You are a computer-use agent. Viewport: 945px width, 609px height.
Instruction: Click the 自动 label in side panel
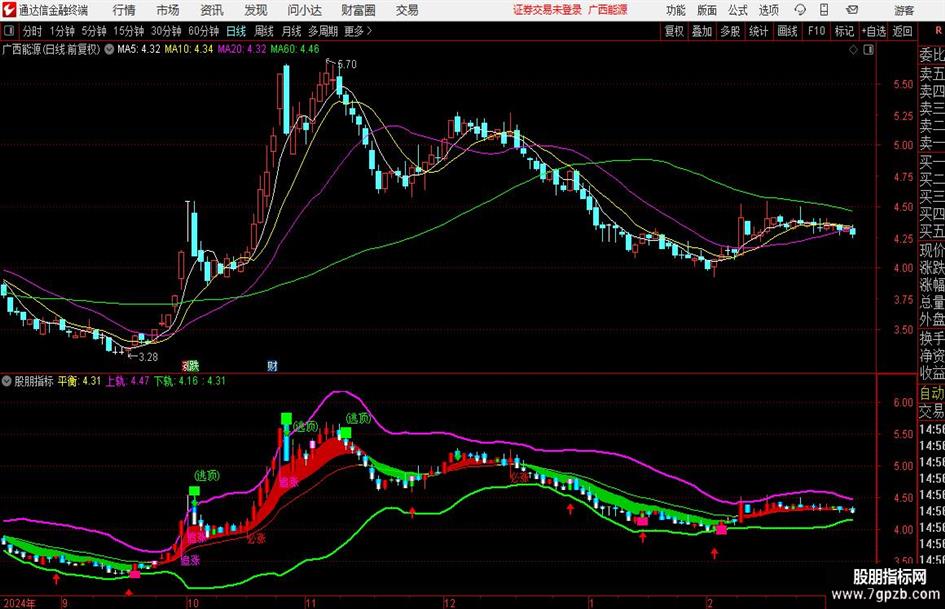click(x=931, y=394)
